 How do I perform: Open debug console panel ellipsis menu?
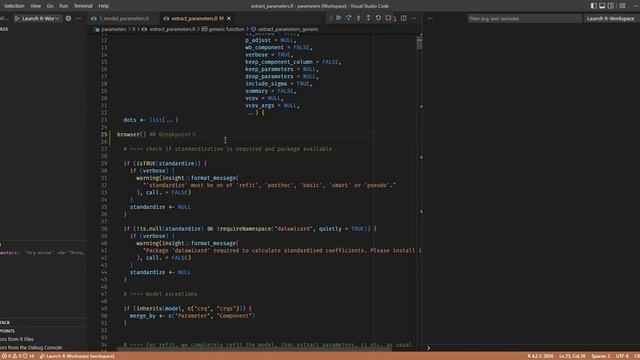coord(430,18)
